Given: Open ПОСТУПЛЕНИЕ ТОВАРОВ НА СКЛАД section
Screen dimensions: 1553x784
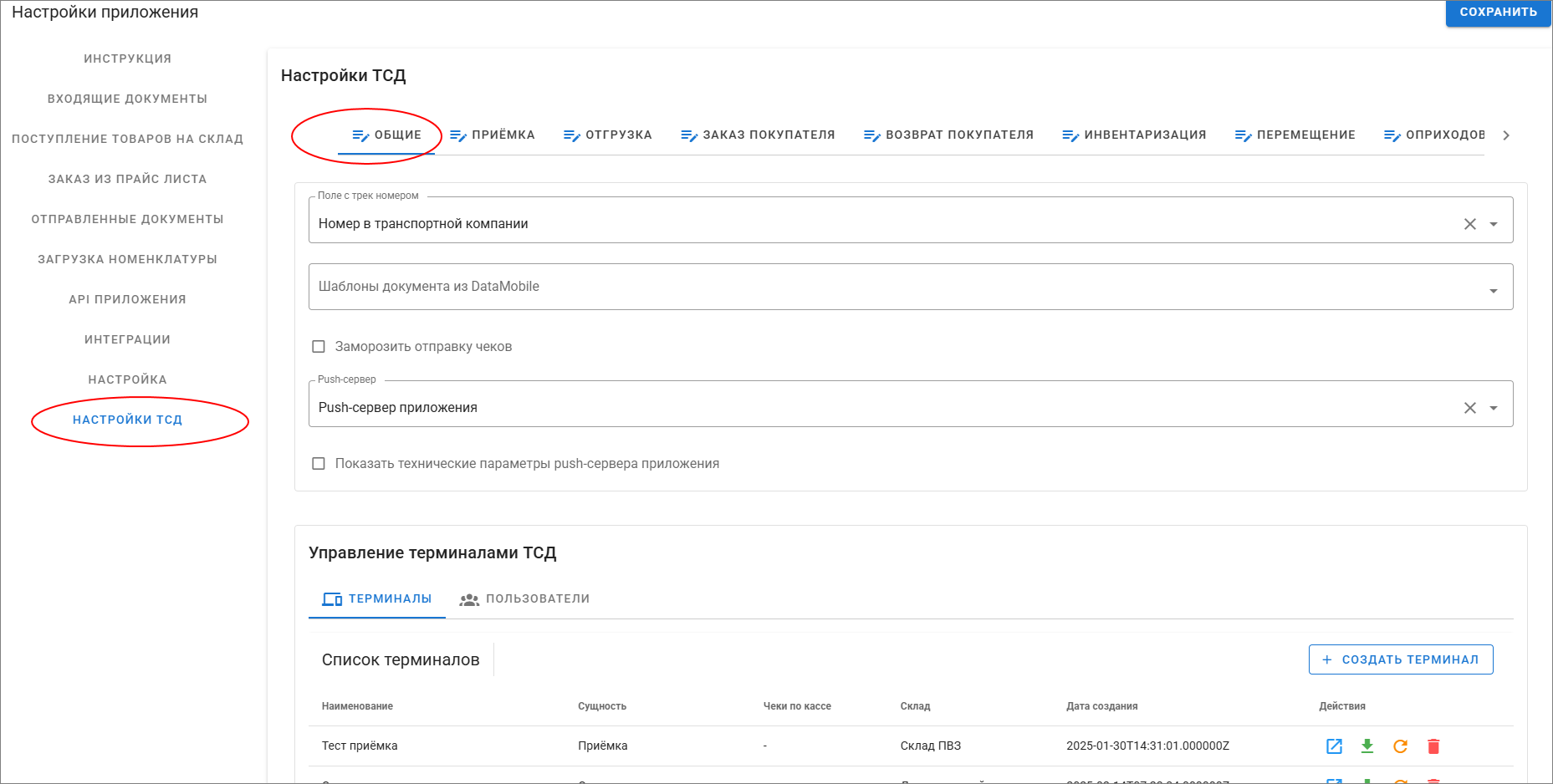Looking at the screenshot, I should coord(127,139).
